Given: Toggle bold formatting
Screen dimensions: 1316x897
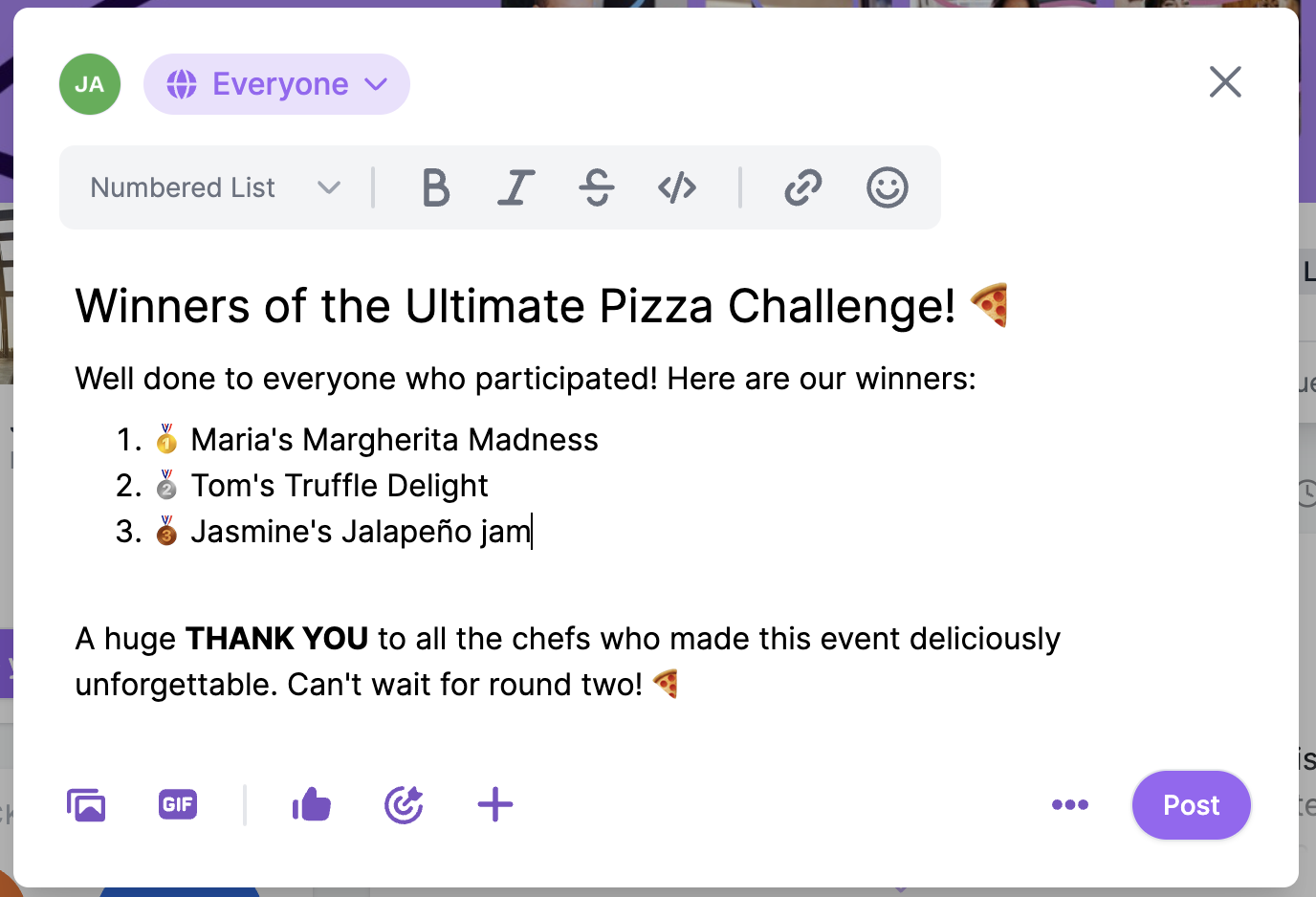Looking at the screenshot, I should tap(436, 187).
